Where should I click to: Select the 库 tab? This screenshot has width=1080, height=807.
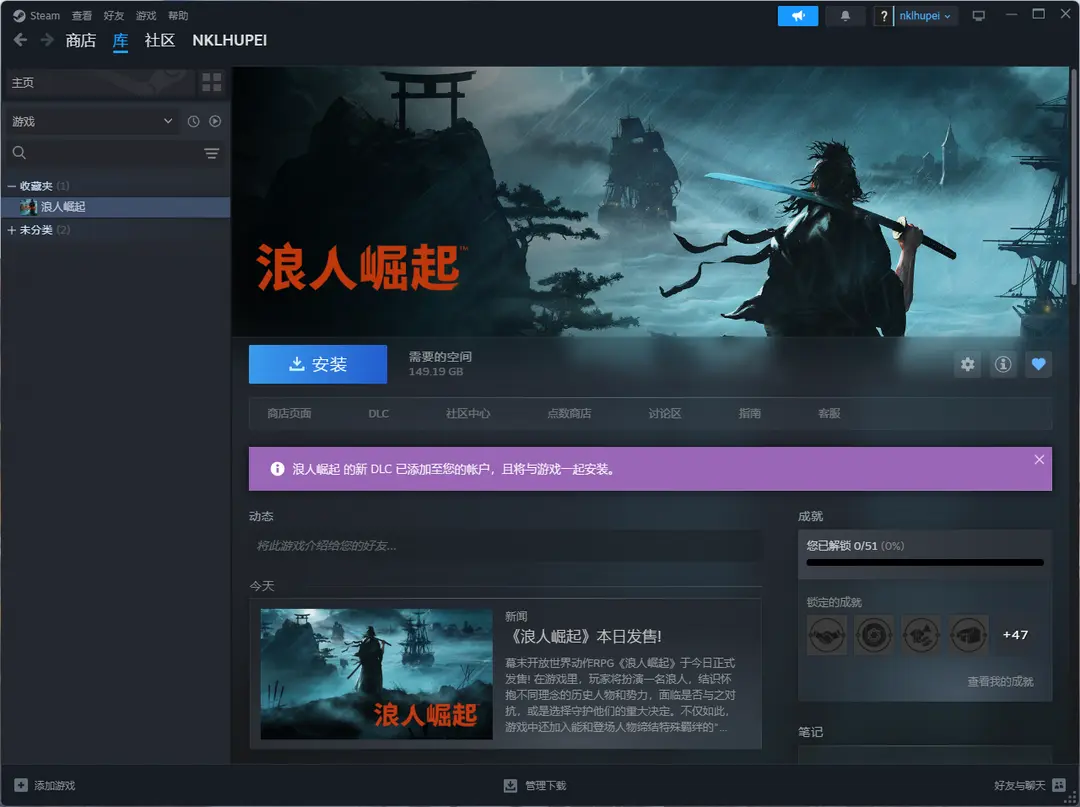(x=121, y=41)
